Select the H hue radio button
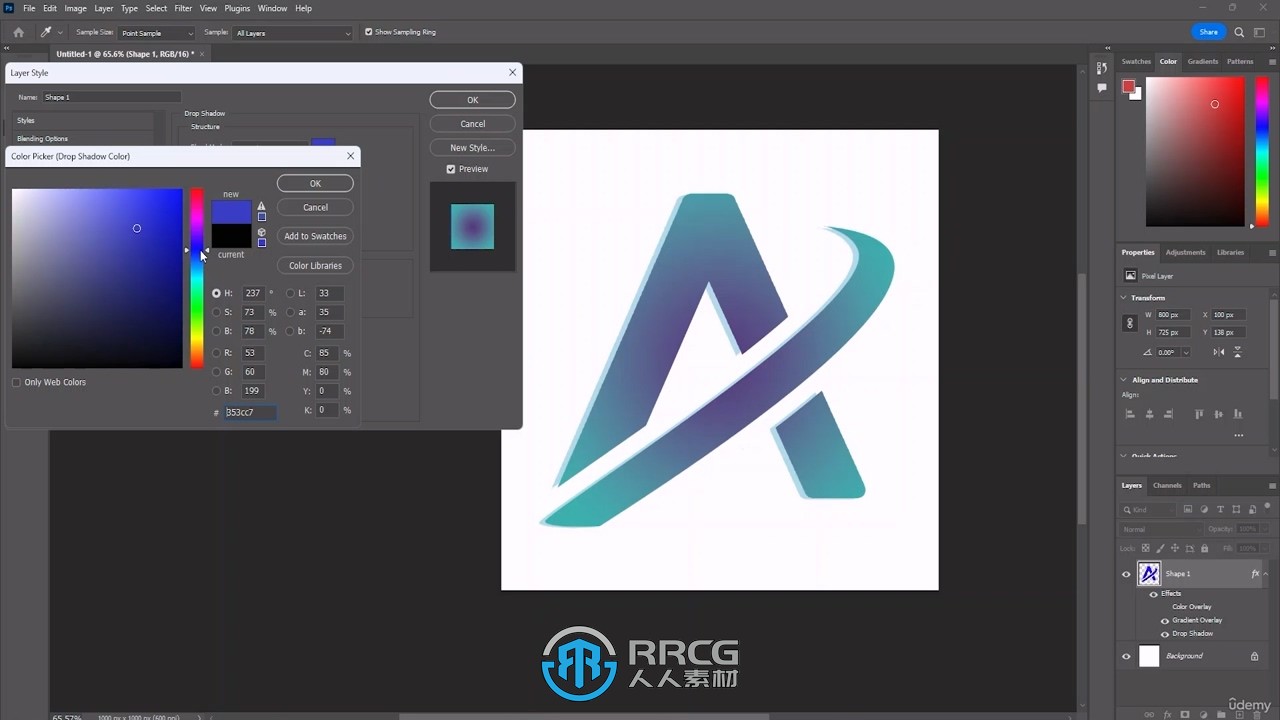Screen dimensions: 1280x720 [x=216, y=293]
